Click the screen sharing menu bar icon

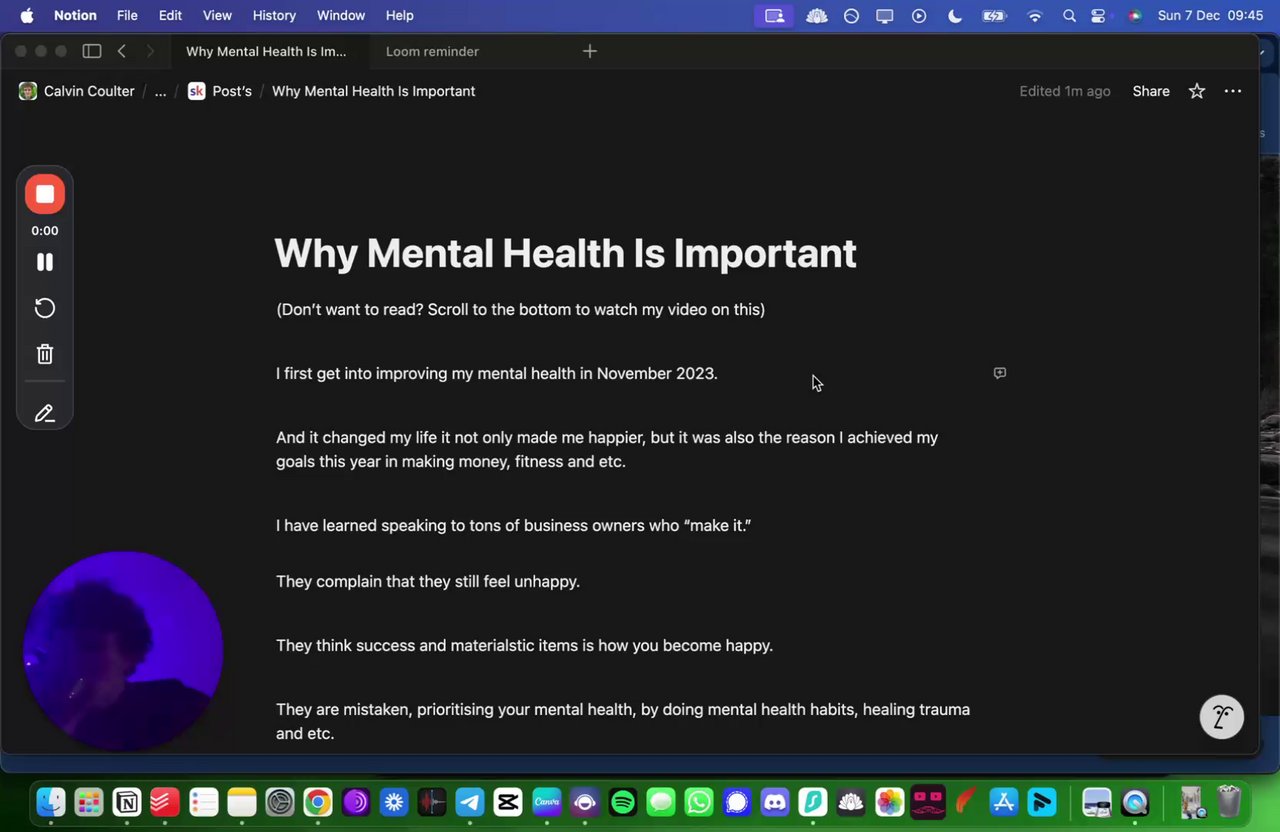tap(774, 15)
